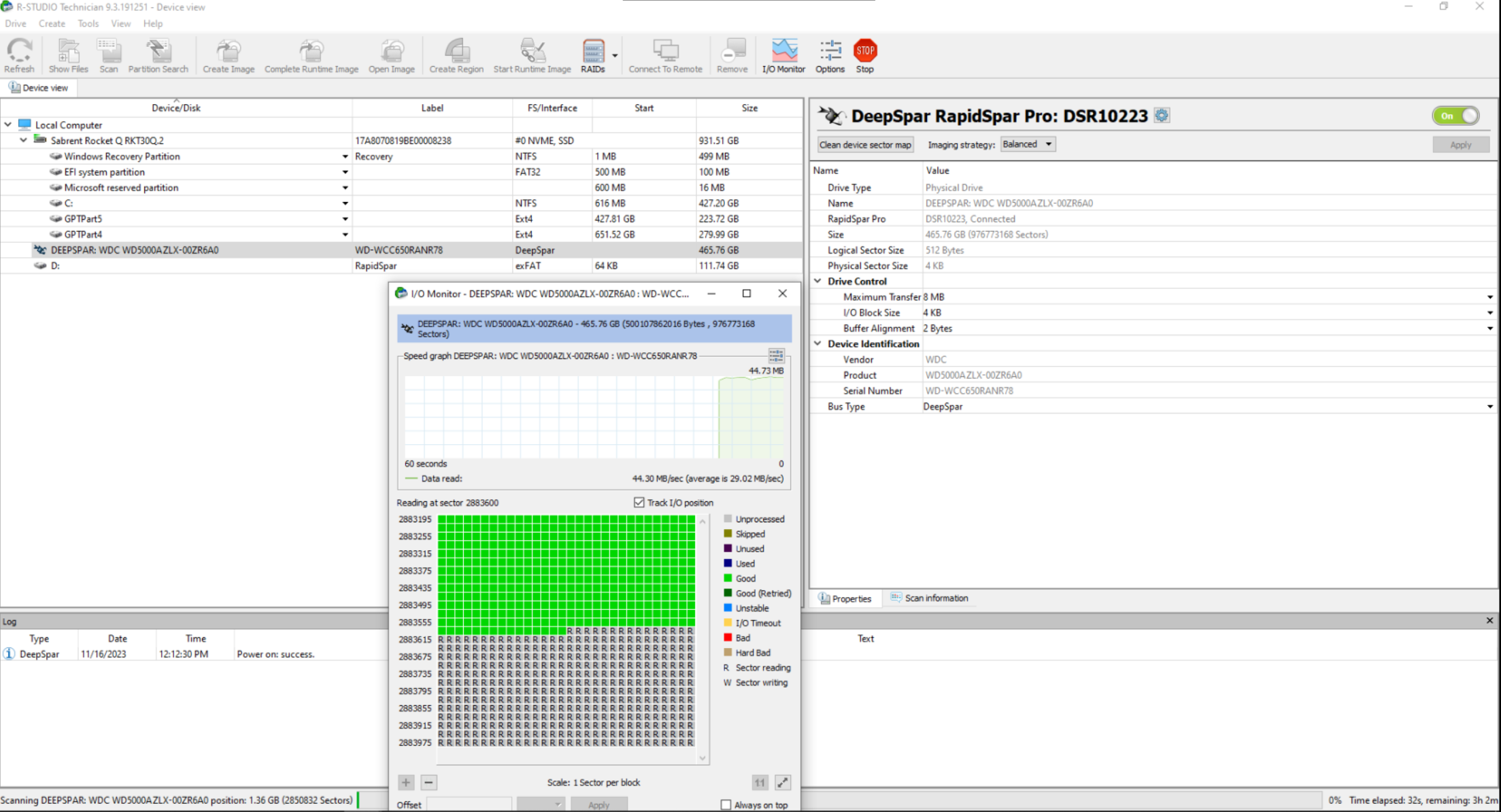Open the Tools menu

pos(88,23)
